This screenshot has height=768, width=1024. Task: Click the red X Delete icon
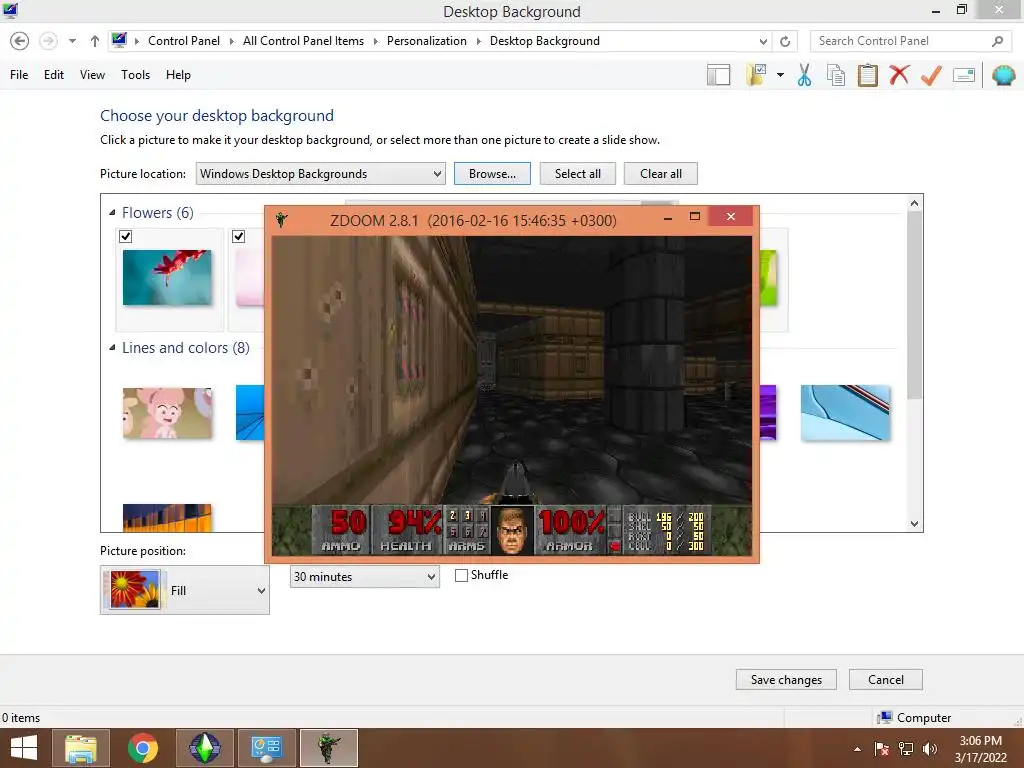tap(899, 74)
